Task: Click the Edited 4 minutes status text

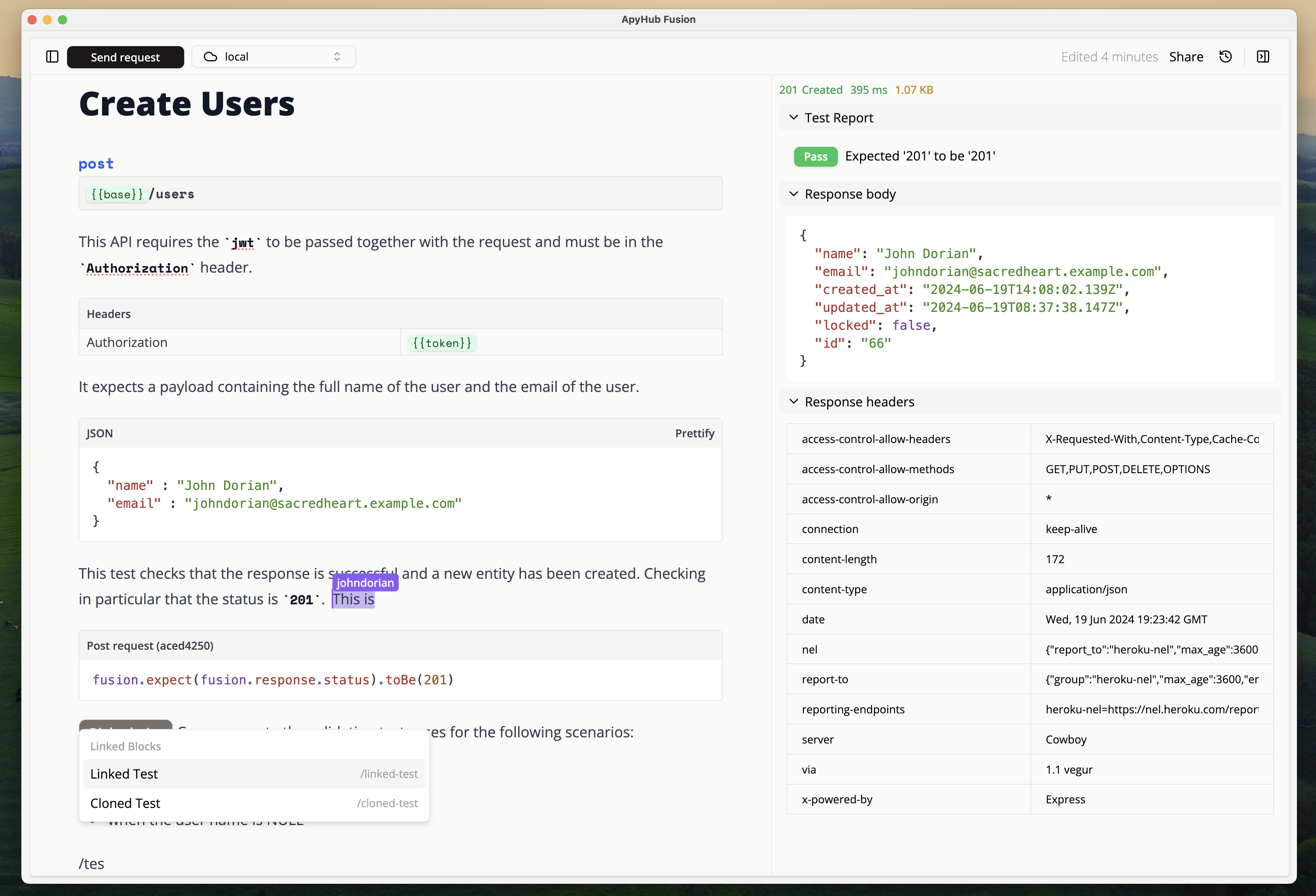Action: pyautogui.click(x=1109, y=57)
